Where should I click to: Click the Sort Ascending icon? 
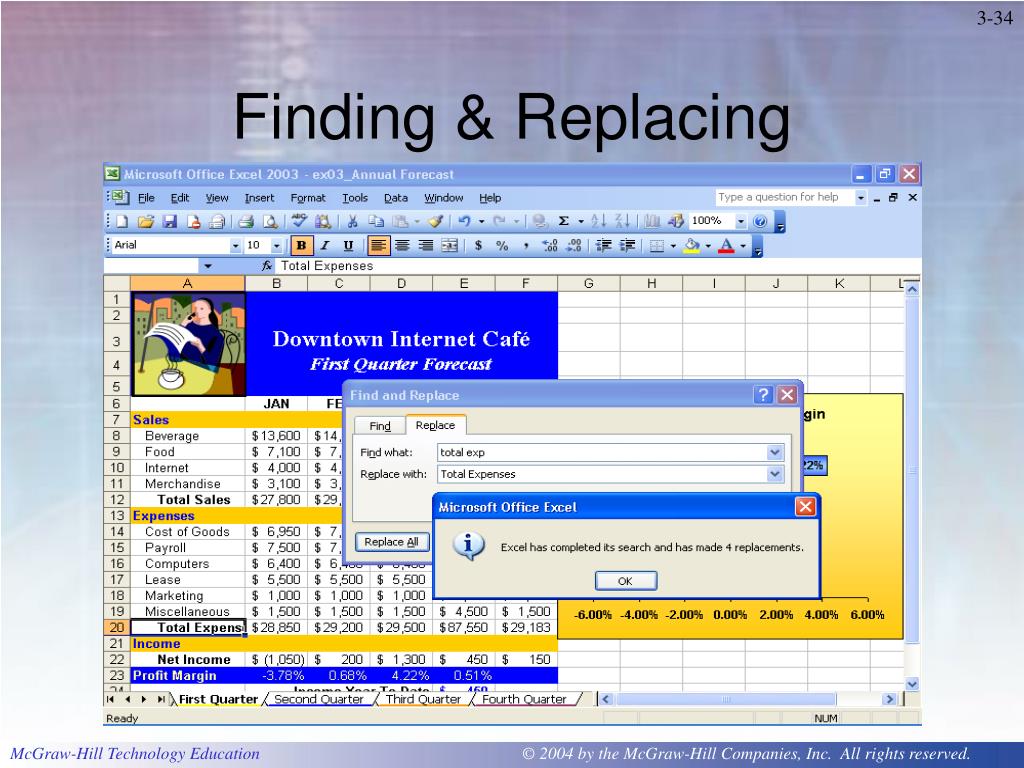pyautogui.click(x=598, y=222)
